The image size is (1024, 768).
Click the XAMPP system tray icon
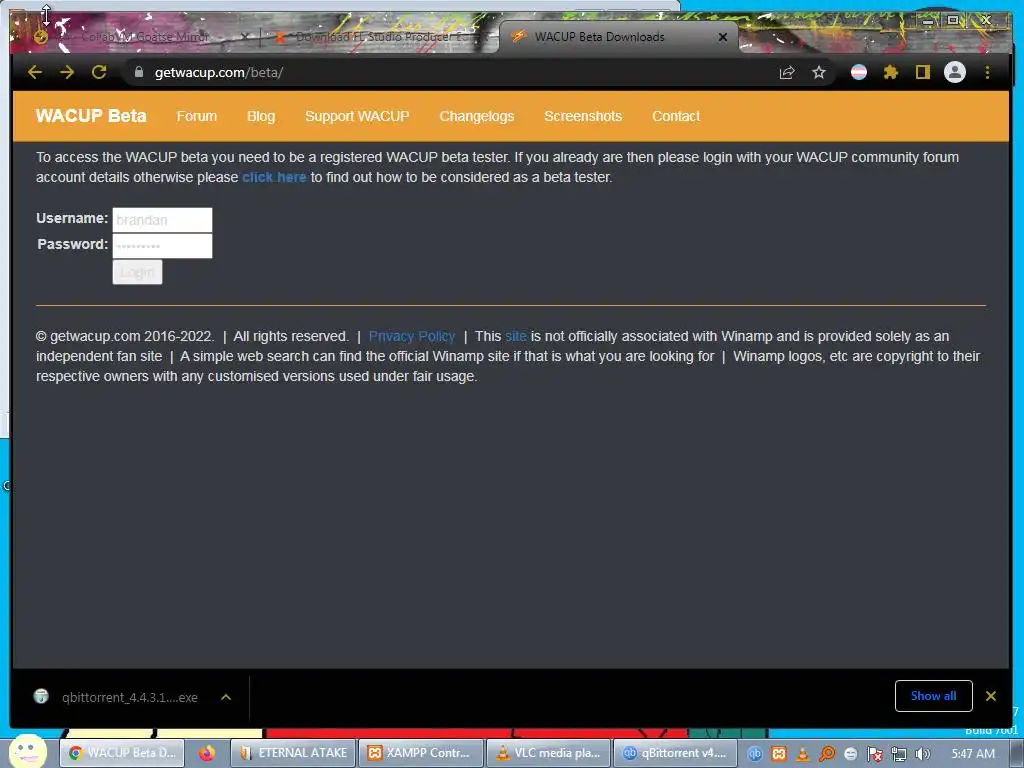tap(779, 754)
